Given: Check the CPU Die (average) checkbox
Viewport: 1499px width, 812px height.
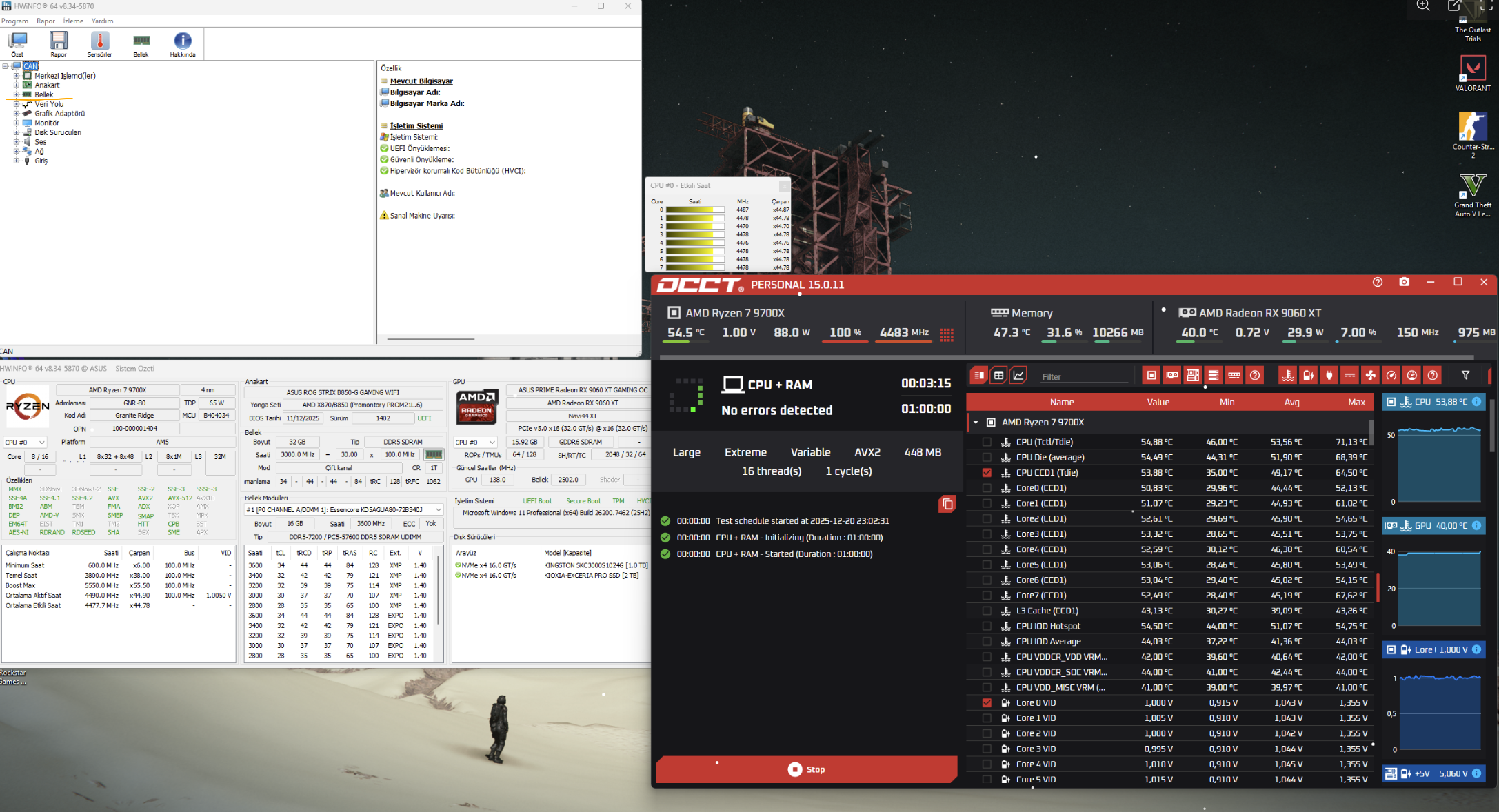Looking at the screenshot, I should (x=987, y=457).
